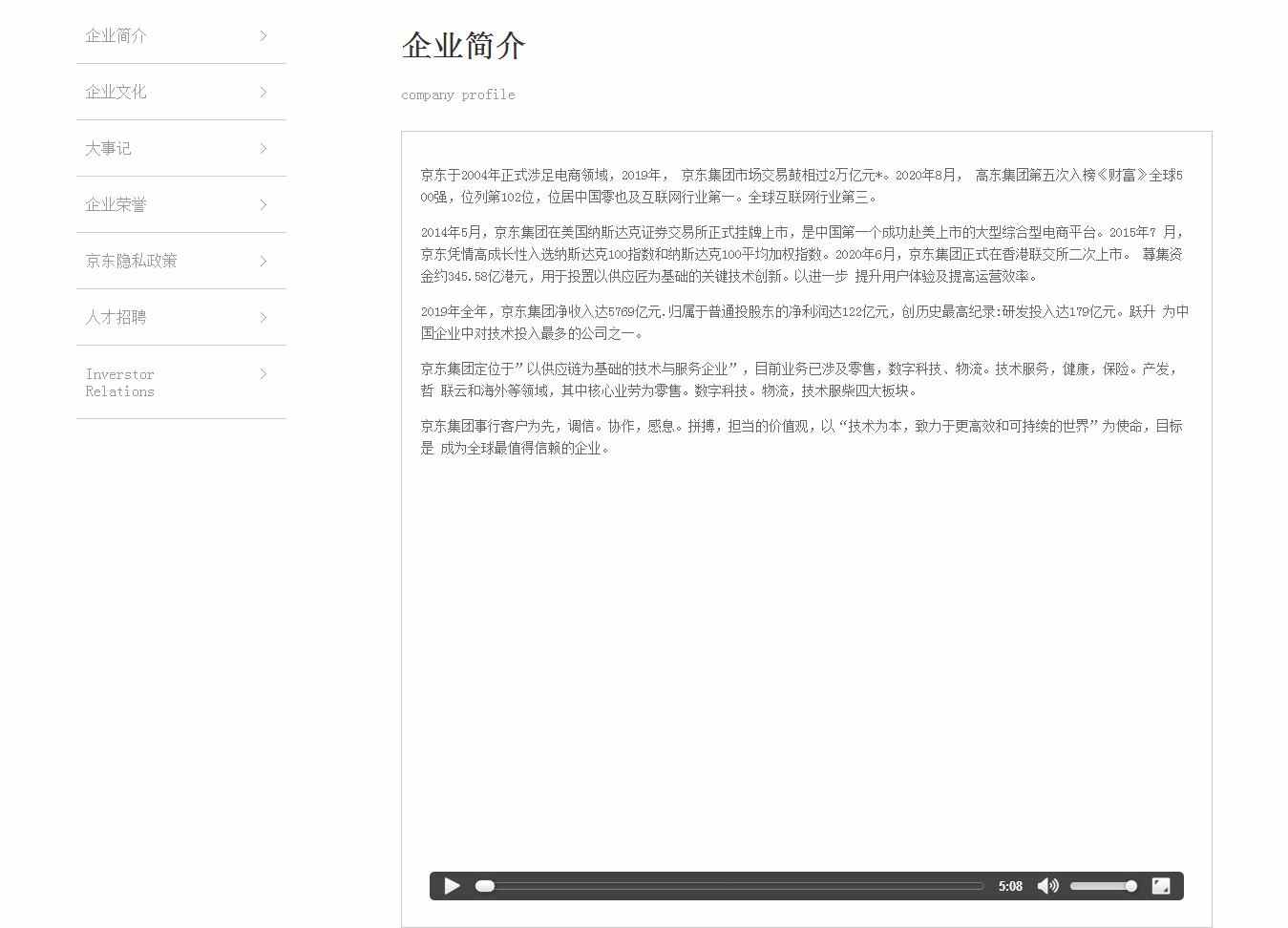Viewport: 1288px width, 928px height.
Task: Click the chevron next to 企业简介
Action: [264, 35]
